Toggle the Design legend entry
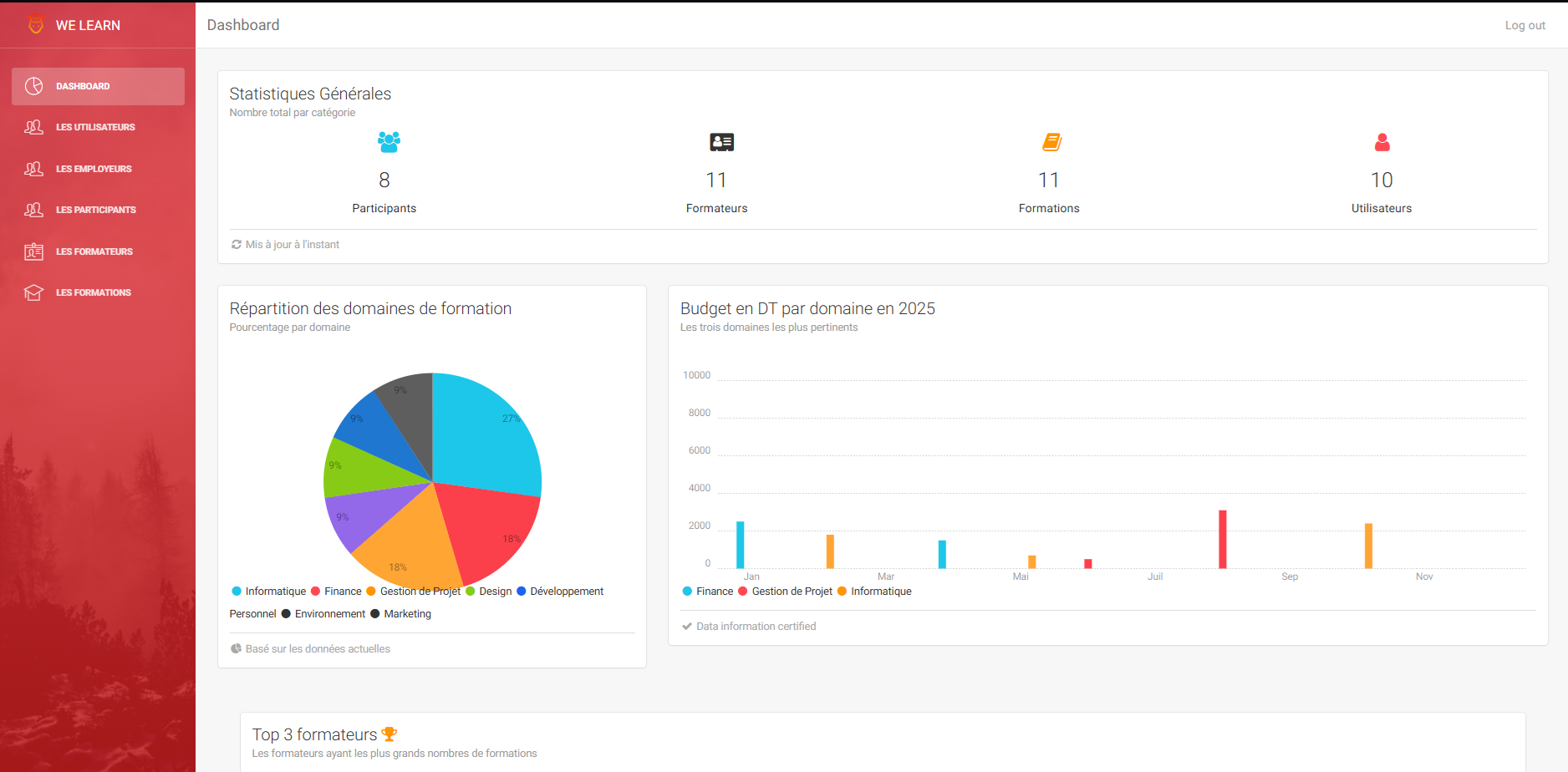The width and height of the screenshot is (1568, 772). pyautogui.click(x=488, y=592)
